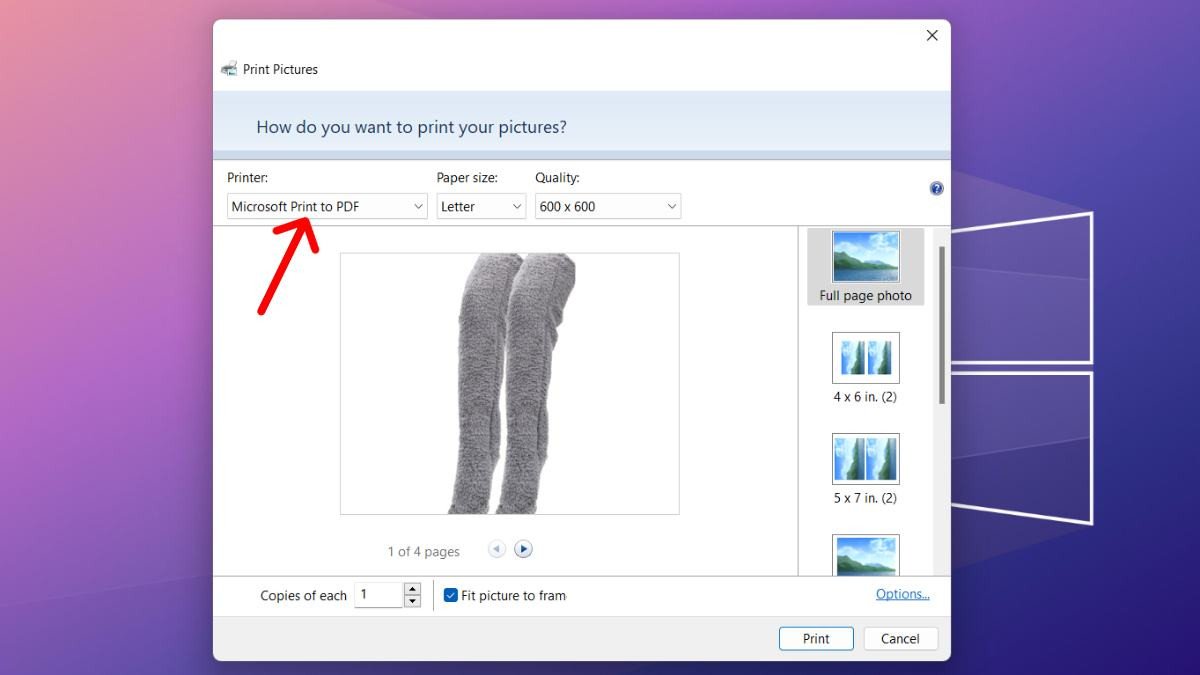
Task: Select the partially visible bottom layout thumbnail
Action: pos(865,555)
